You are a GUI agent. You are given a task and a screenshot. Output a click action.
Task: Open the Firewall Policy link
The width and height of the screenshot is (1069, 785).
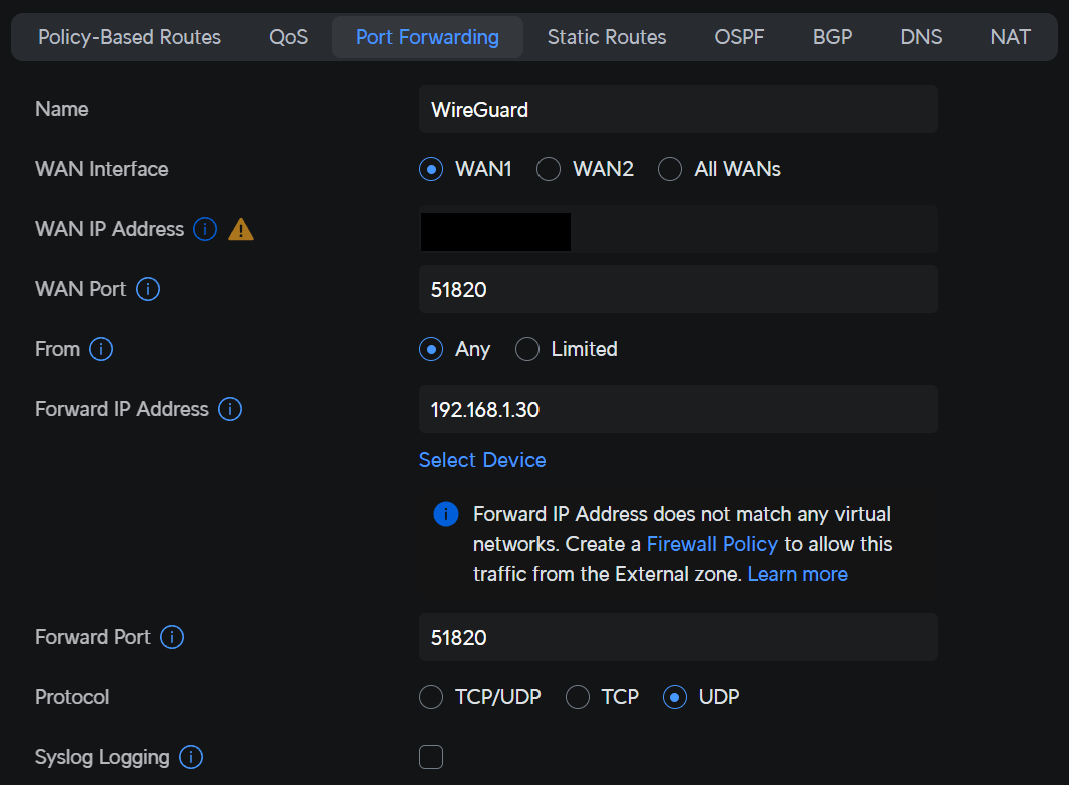712,544
